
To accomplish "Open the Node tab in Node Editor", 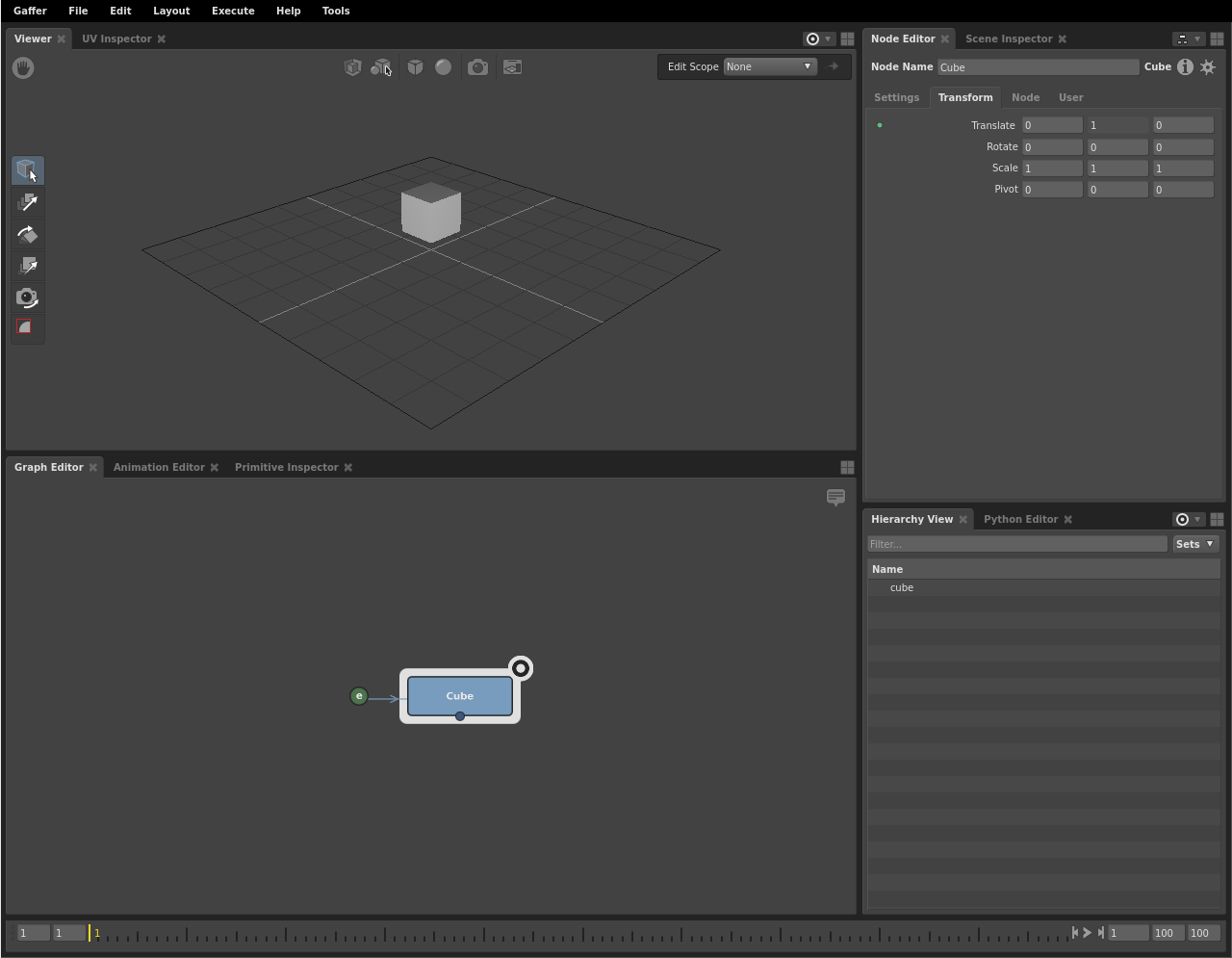I will click(1025, 97).
